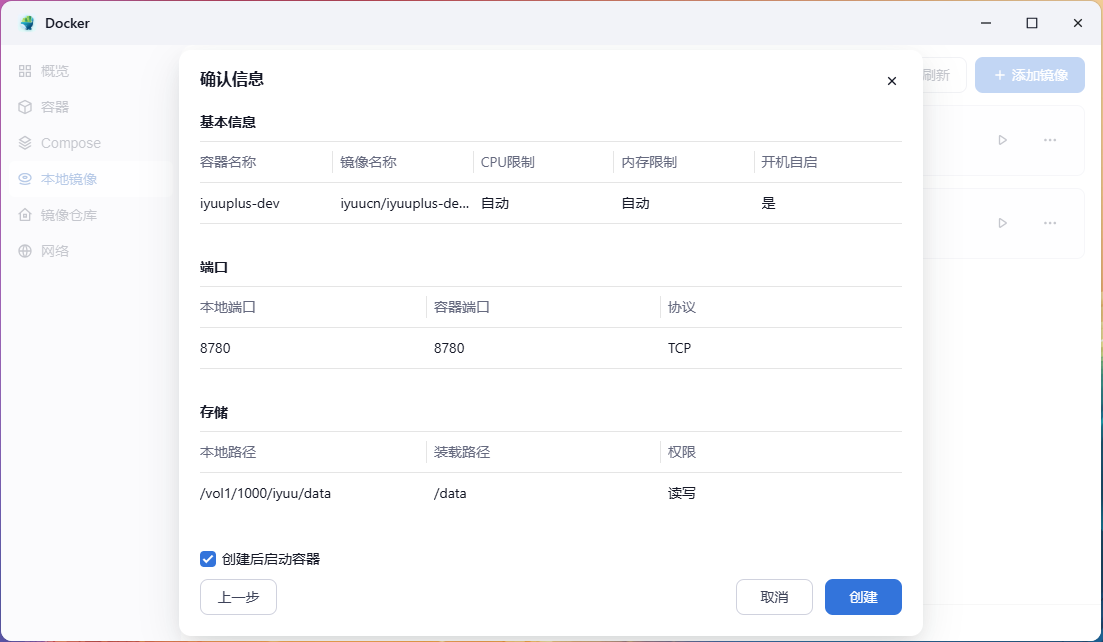Screen dimensions: 1103x642
Task: Click the 容器 cube icon in sidebar
Action: 25,107
